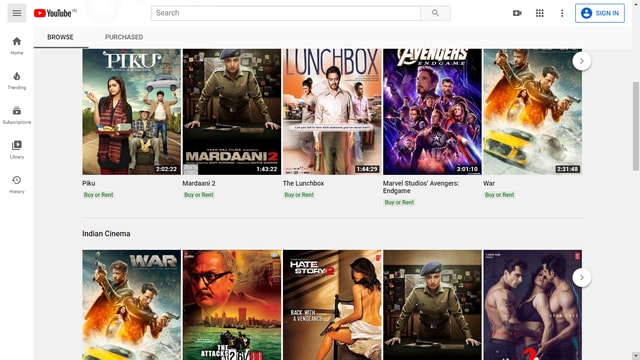Click Buy or Rent under The Lunchbox
The width and height of the screenshot is (640, 360).
click(299, 195)
